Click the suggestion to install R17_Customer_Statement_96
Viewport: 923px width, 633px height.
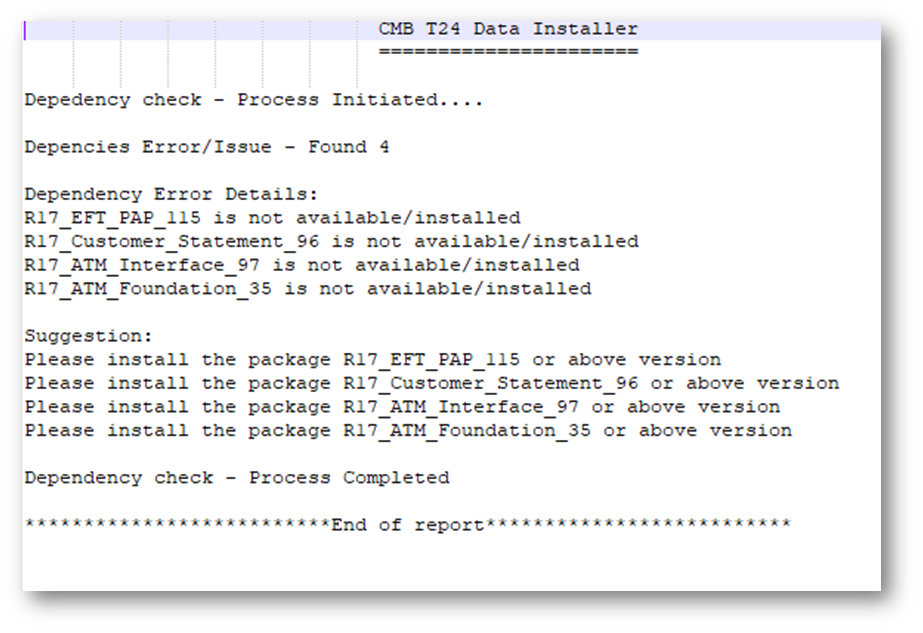coord(432,383)
